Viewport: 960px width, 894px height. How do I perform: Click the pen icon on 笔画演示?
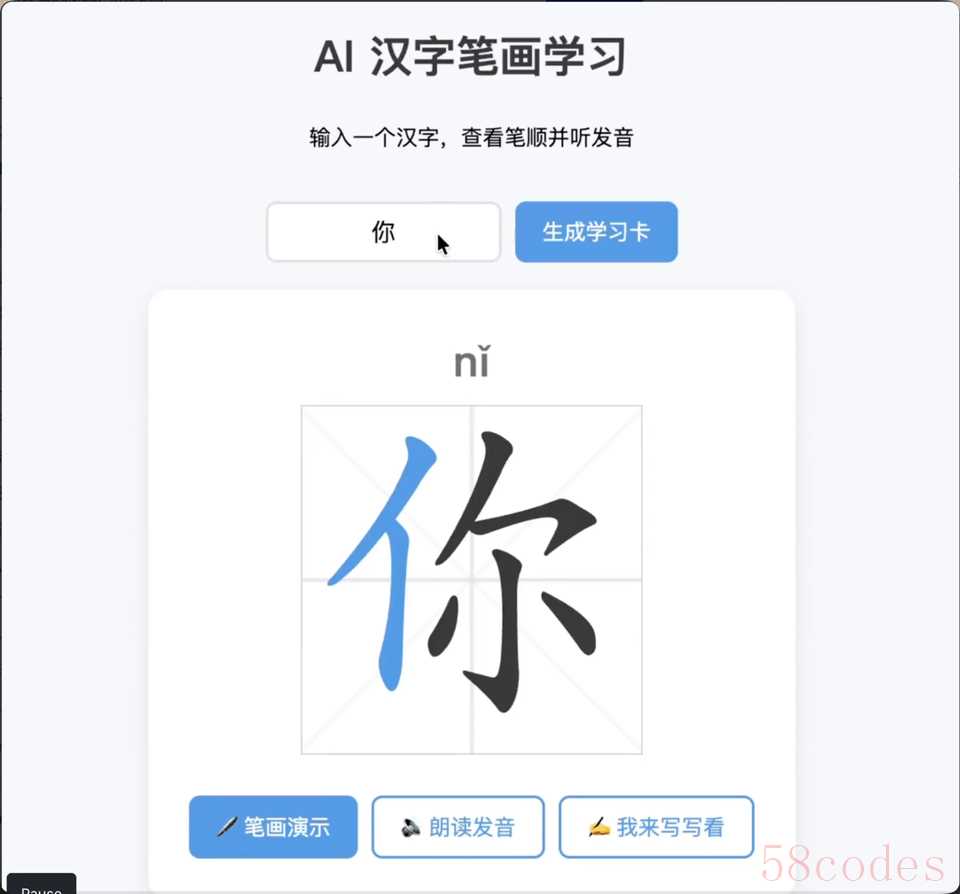click(x=227, y=827)
